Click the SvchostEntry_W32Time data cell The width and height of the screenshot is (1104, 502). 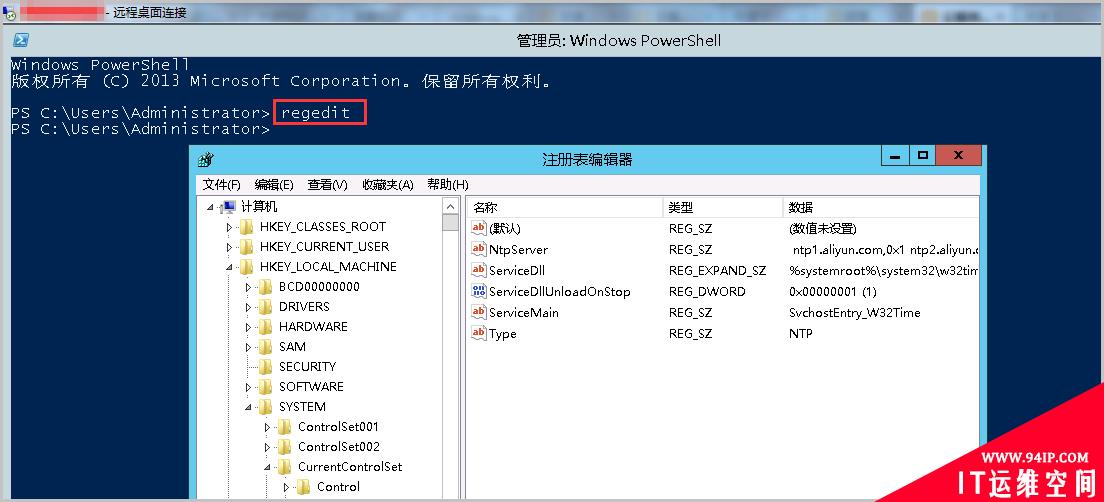click(854, 313)
